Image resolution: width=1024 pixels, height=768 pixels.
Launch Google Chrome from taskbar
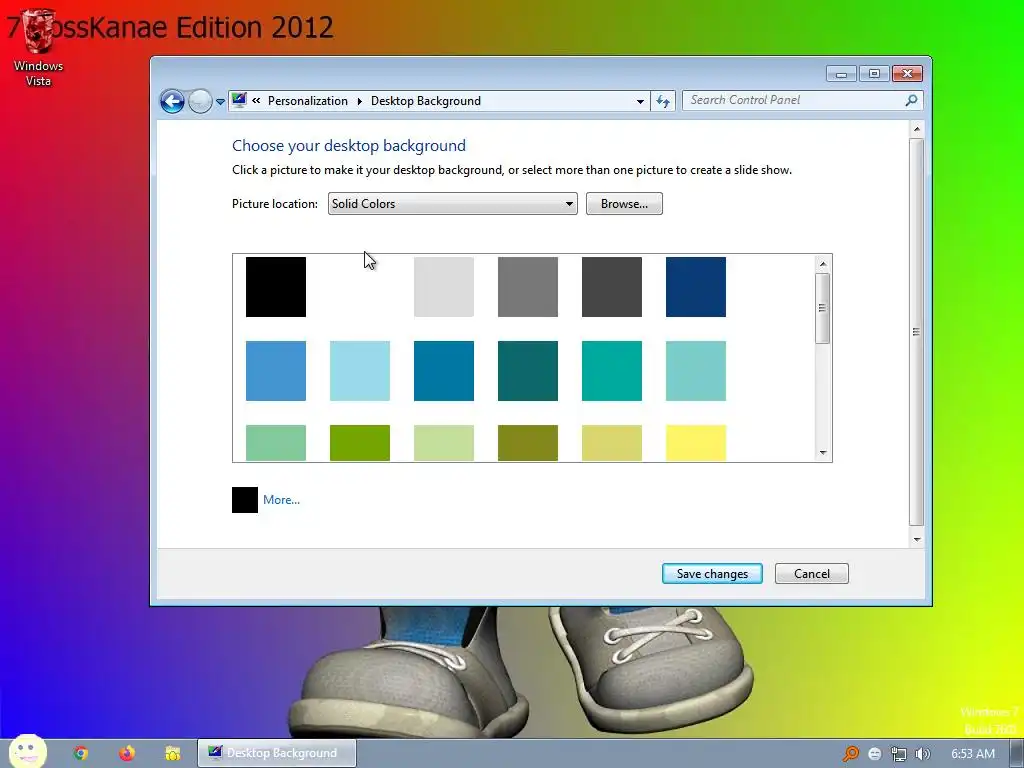tap(80, 753)
